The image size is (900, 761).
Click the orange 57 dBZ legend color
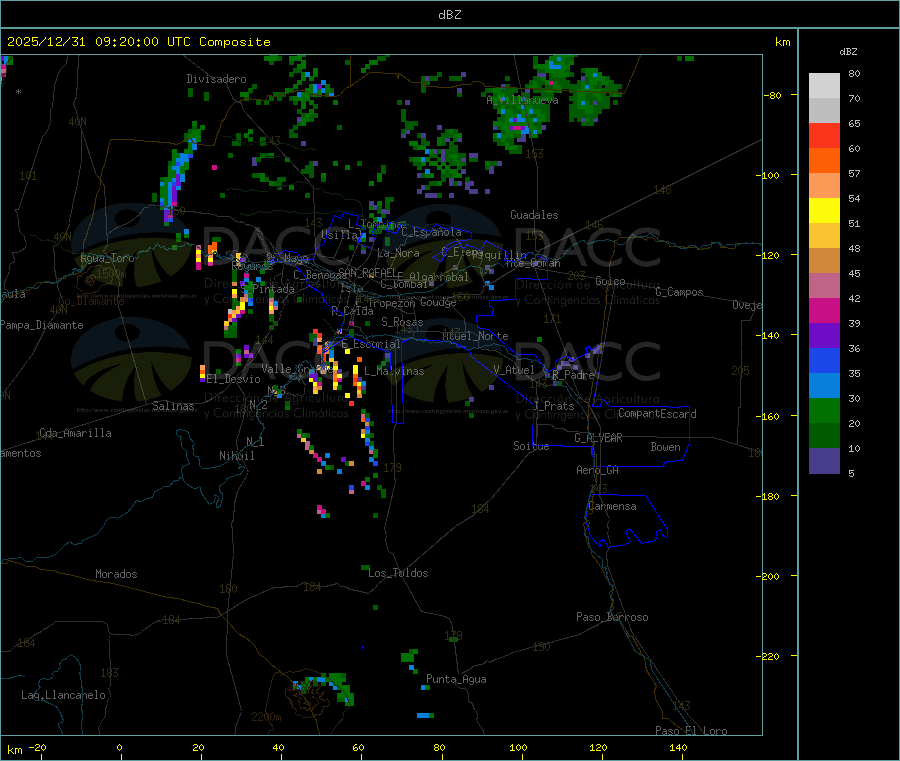click(x=824, y=161)
